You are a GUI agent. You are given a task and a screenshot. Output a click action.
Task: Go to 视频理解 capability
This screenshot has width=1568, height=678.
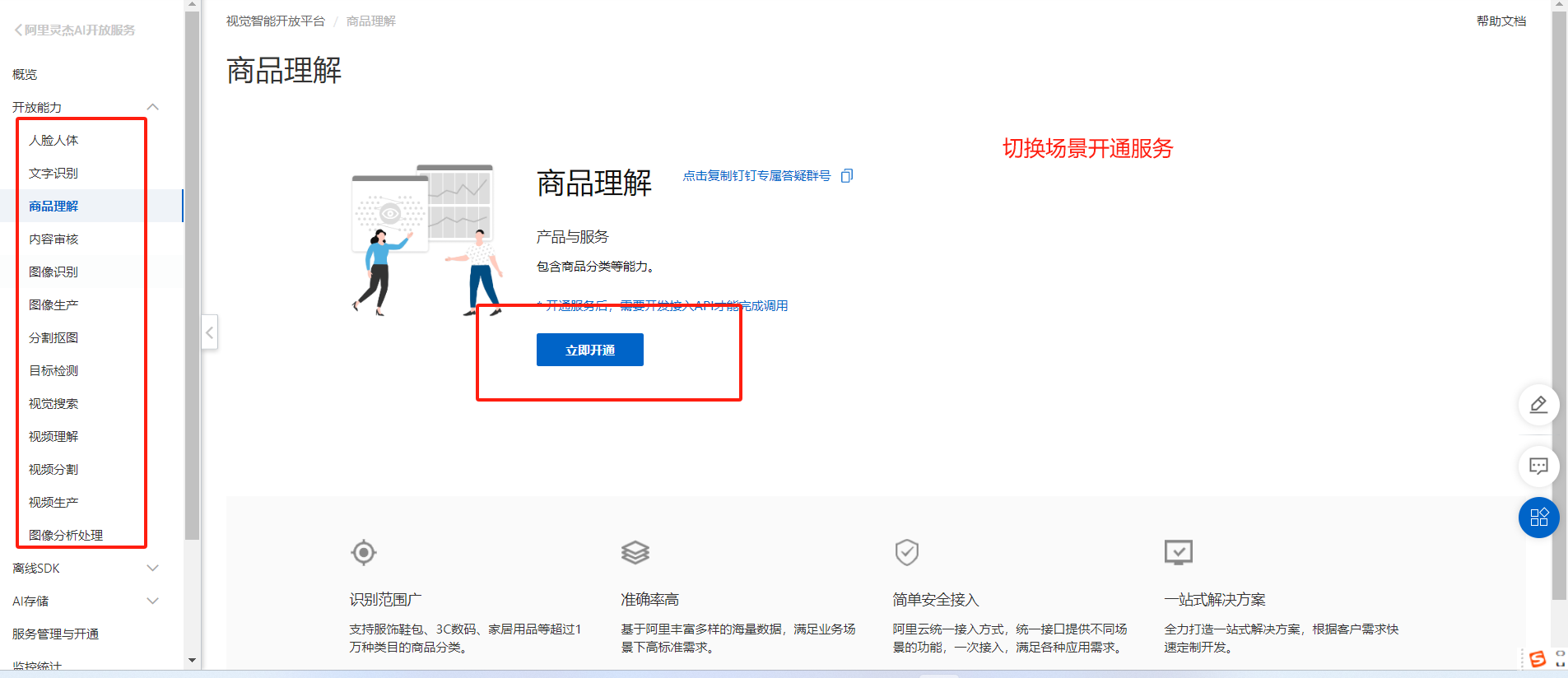[x=54, y=436]
